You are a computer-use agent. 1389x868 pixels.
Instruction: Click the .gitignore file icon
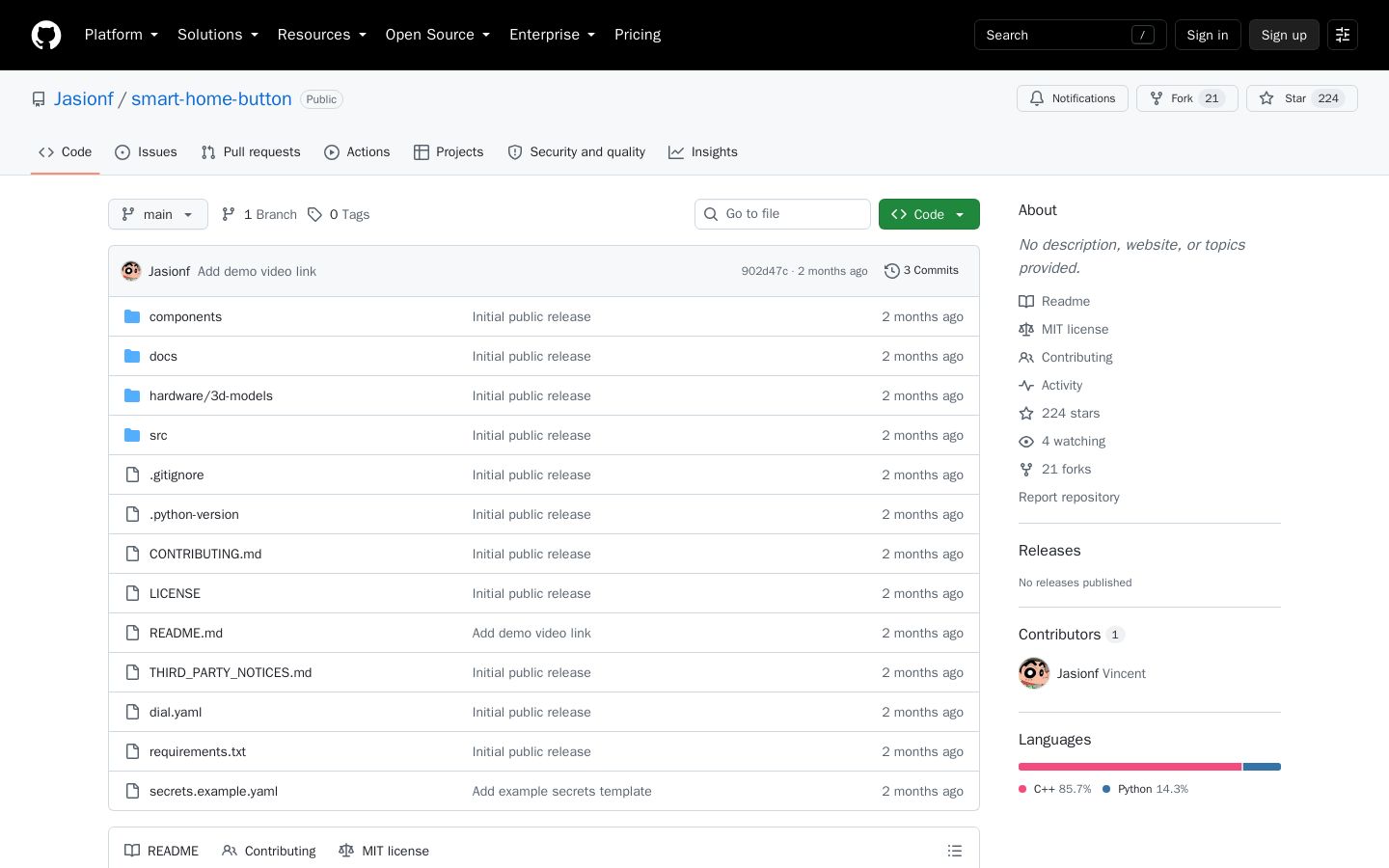[x=132, y=475]
